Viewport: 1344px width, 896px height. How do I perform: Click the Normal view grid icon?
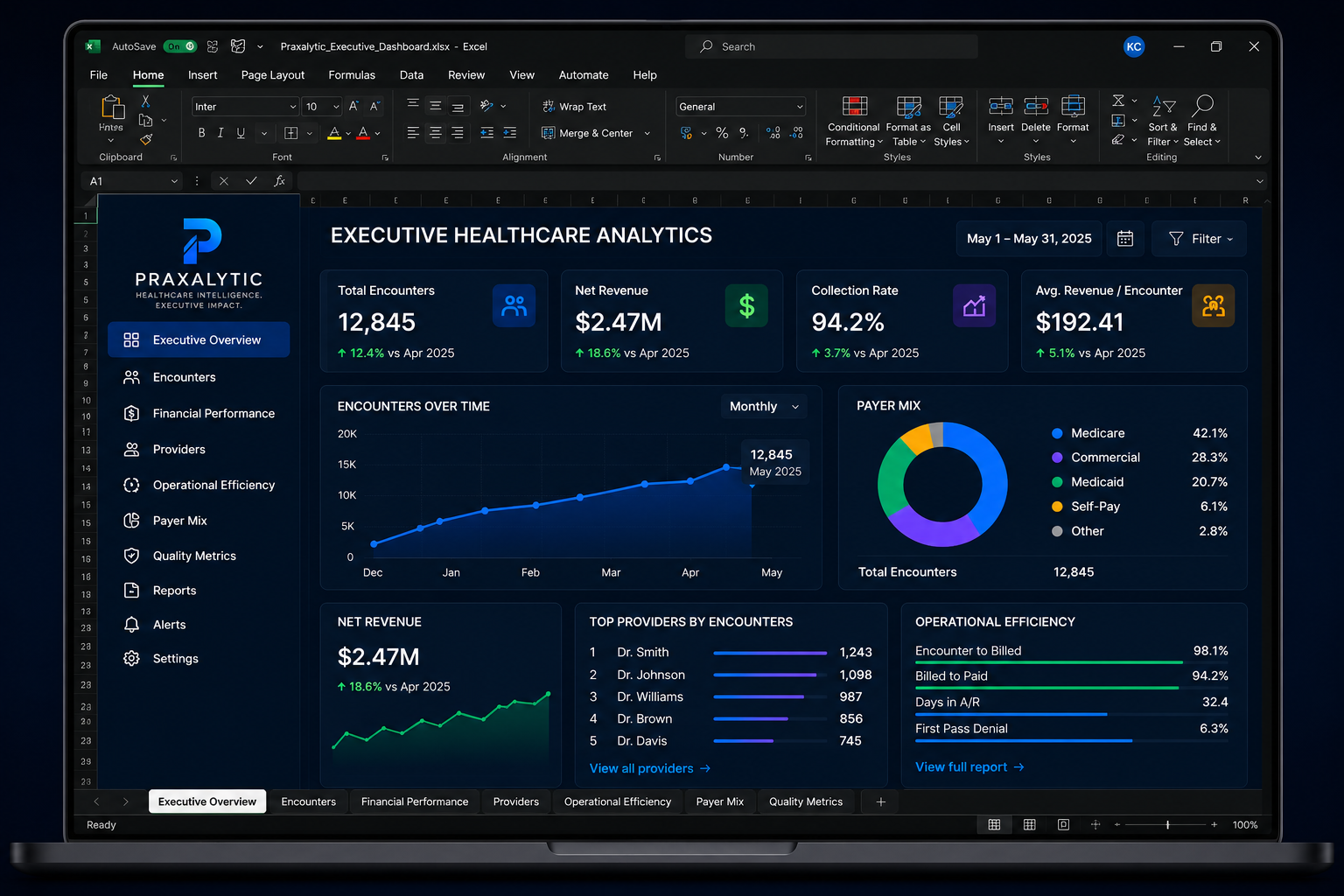click(x=995, y=825)
